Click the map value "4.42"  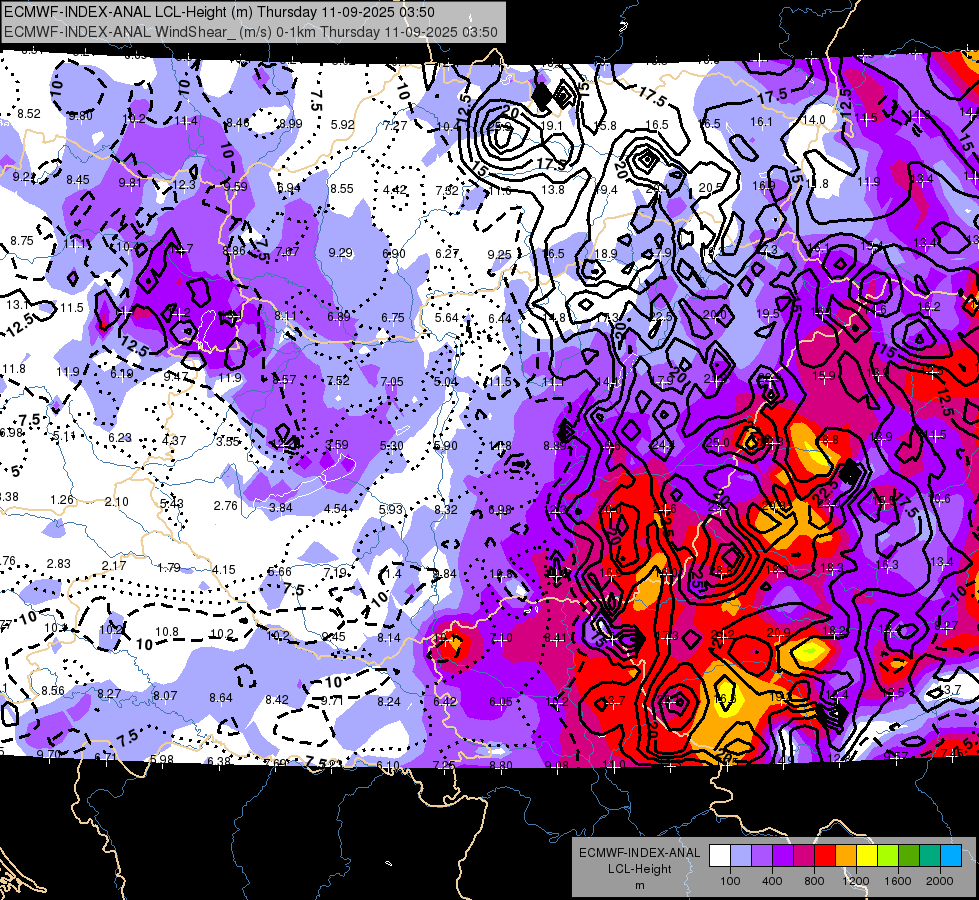[x=395, y=189]
